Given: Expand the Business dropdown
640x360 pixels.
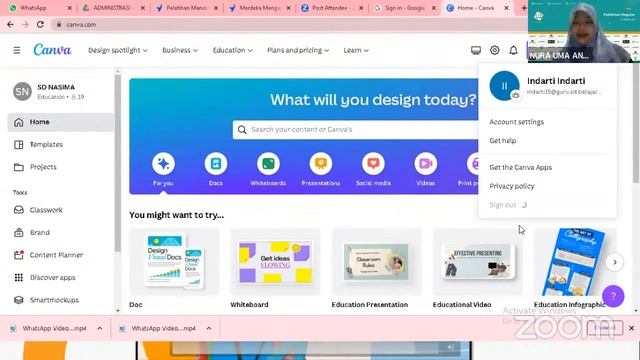Looking at the screenshot, I should tap(180, 50).
